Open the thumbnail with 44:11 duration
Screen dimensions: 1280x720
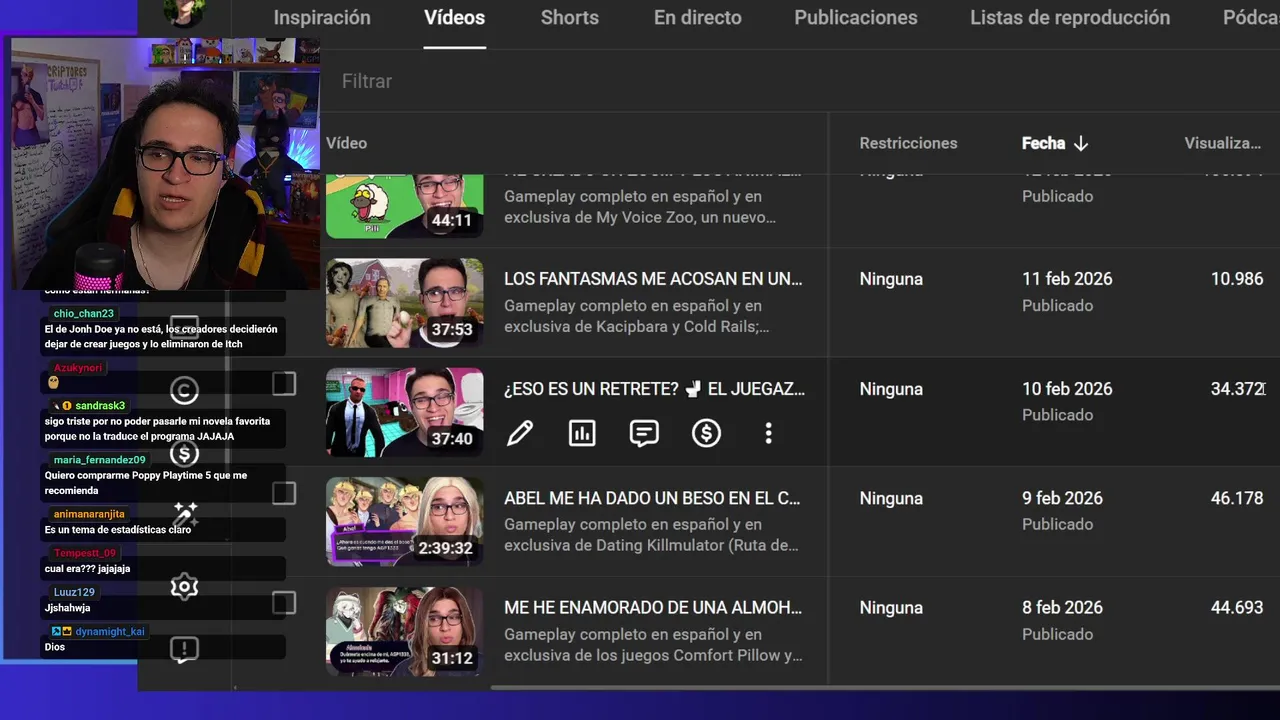point(404,206)
